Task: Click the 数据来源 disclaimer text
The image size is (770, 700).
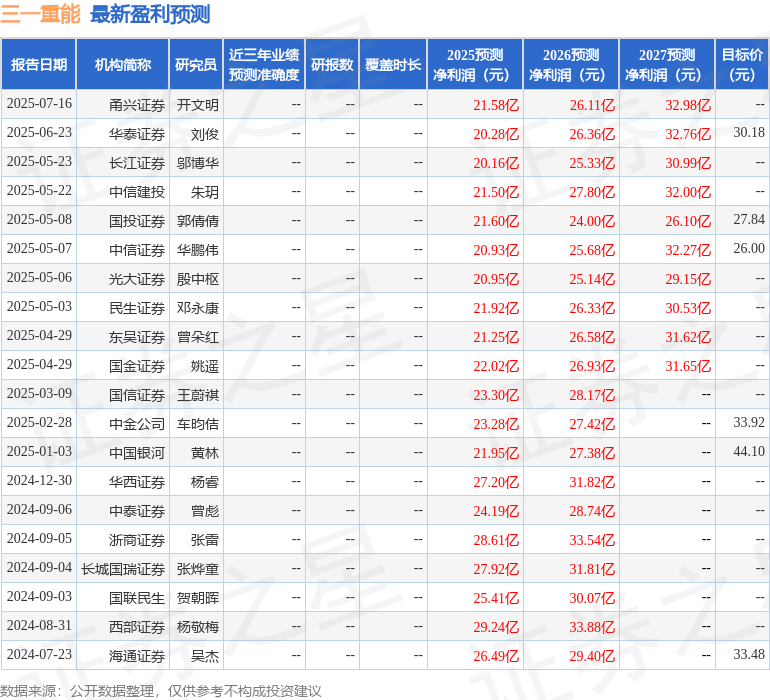Action: click(x=161, y=691)
